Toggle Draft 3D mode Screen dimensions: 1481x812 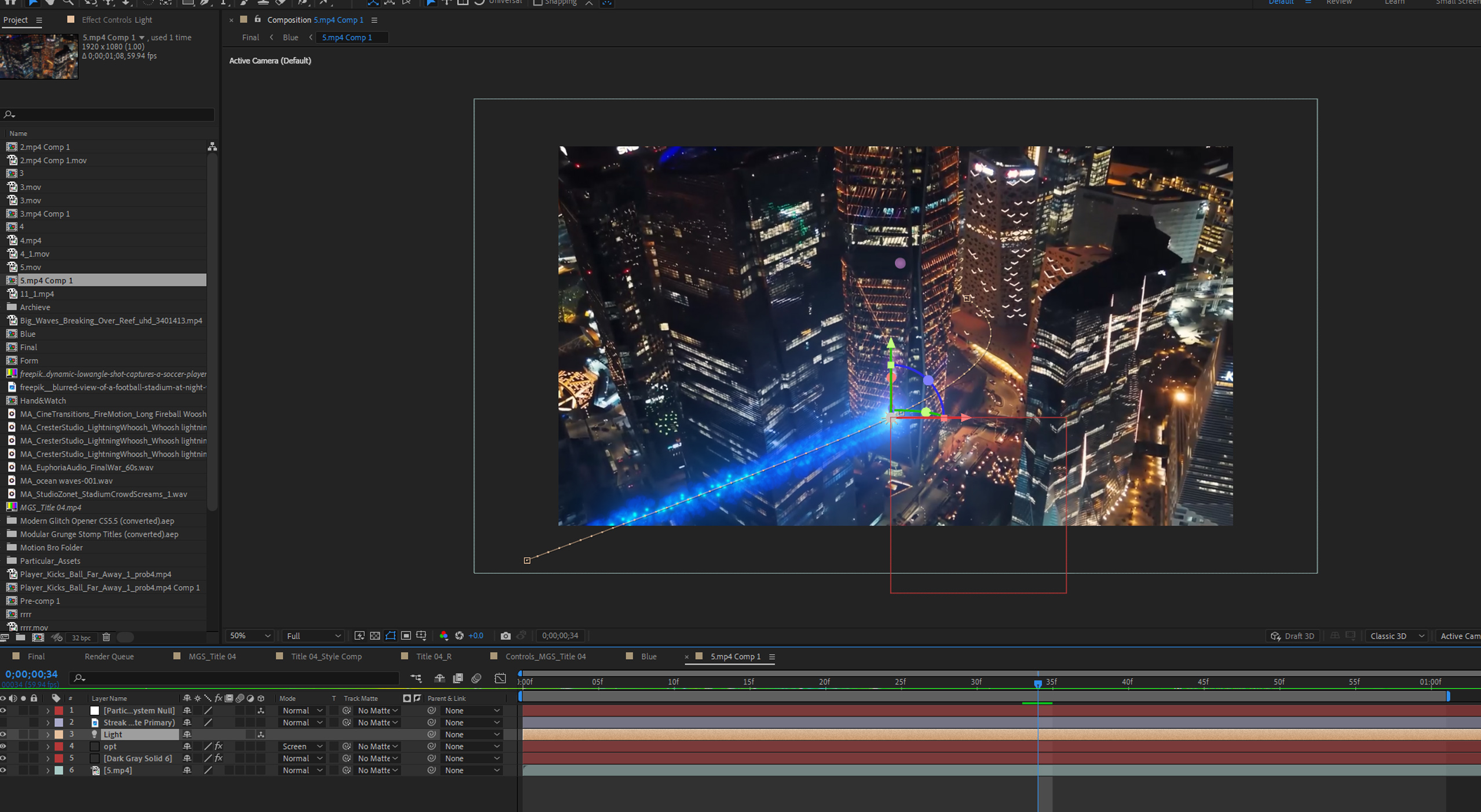[x=1292, y=635]
